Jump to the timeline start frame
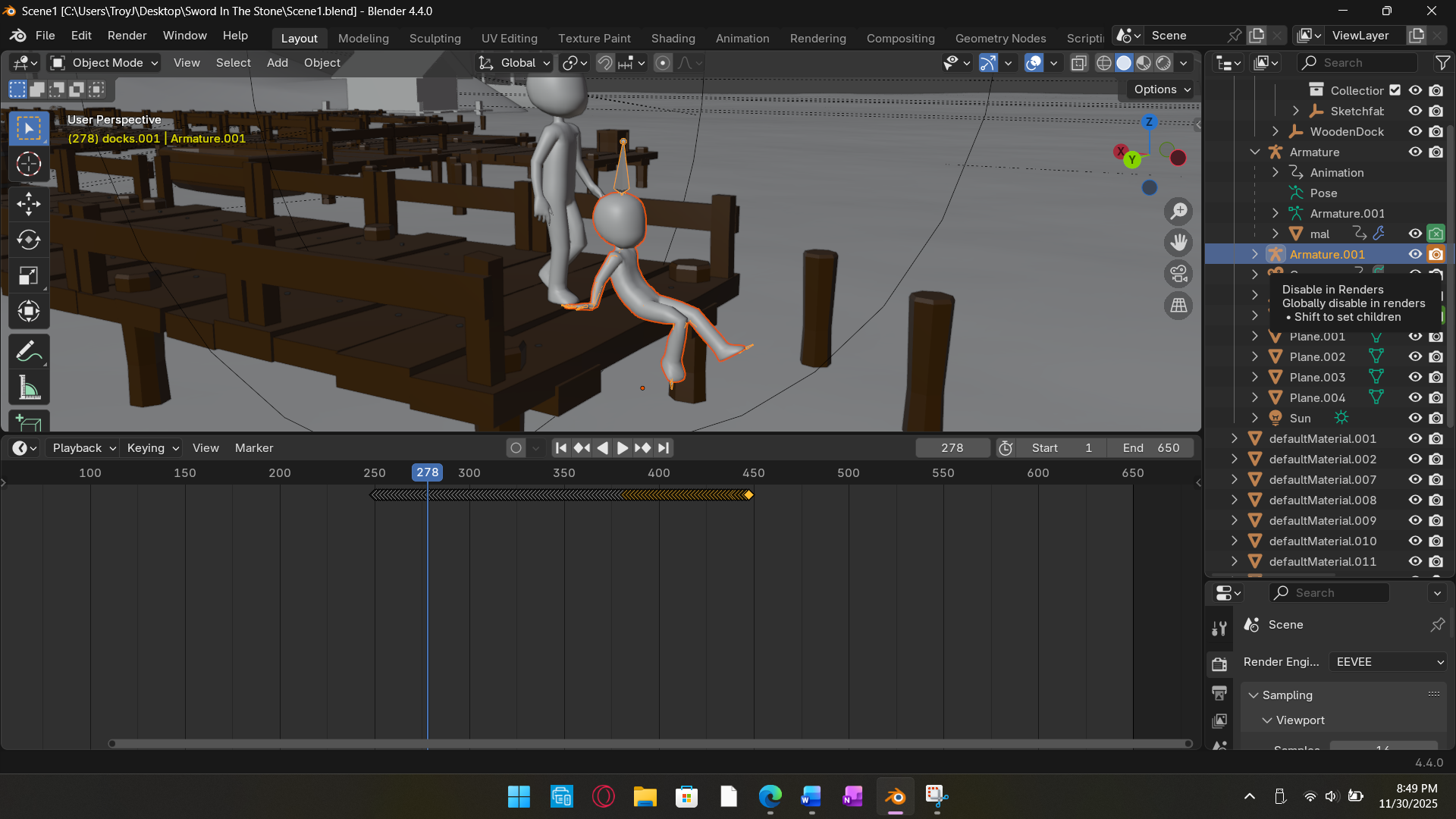This screenshot has height=819, width=1456. [x=561, y=448]
